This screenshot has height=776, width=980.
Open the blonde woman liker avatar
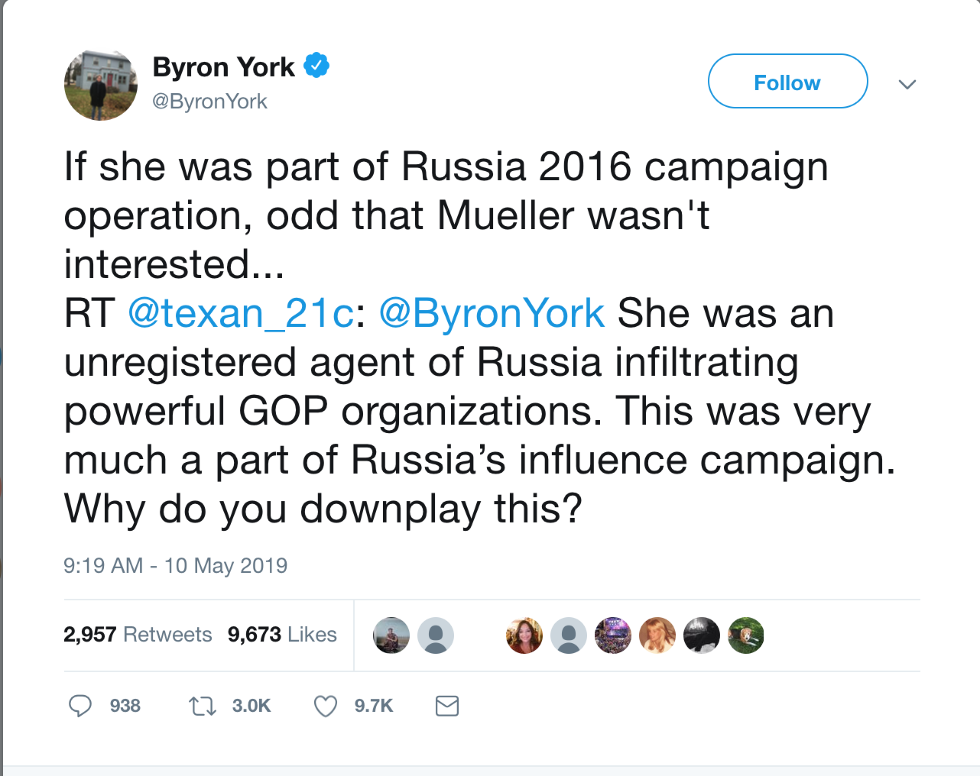tap(657, 635)
